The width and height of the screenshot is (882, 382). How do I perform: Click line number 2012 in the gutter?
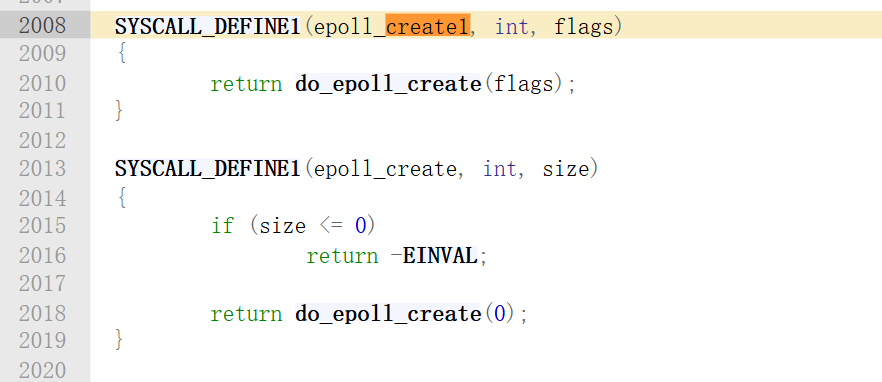coord(42,140)
